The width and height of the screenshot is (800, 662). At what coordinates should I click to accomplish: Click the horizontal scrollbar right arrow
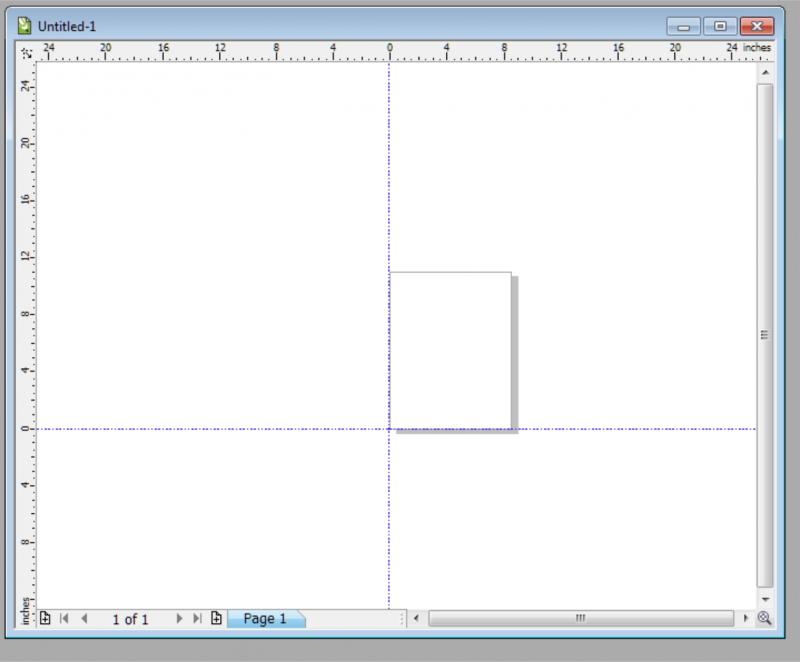click(745, 618)
